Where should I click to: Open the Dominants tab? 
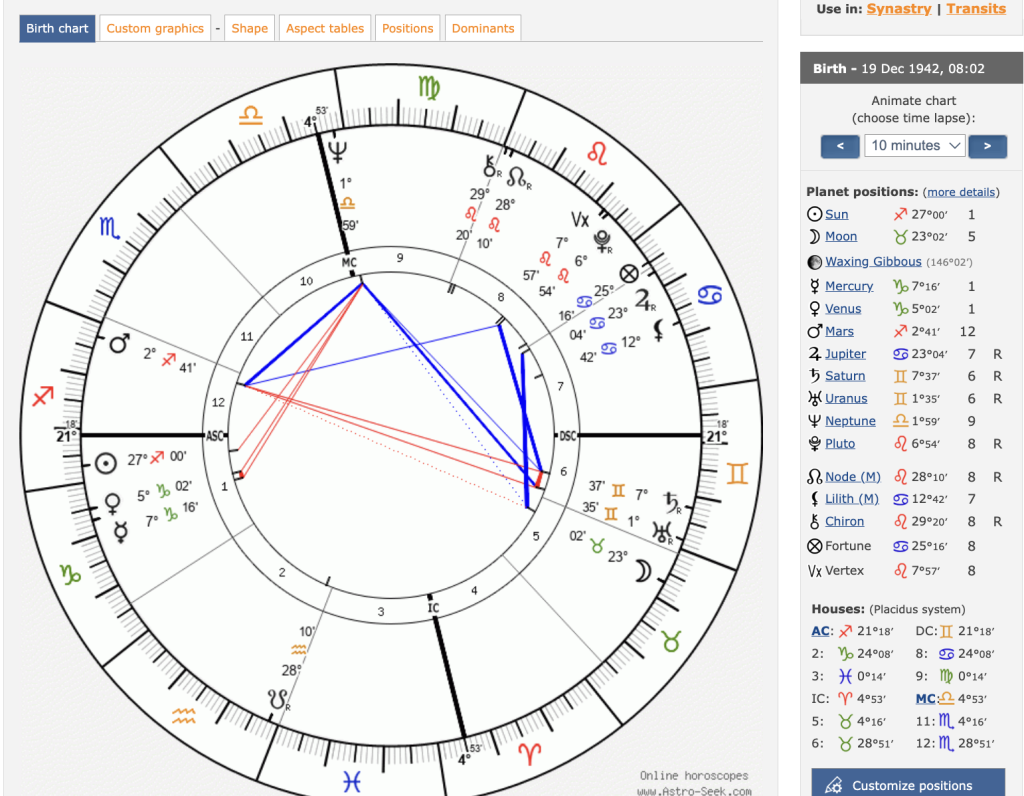(x=482, y=28)
